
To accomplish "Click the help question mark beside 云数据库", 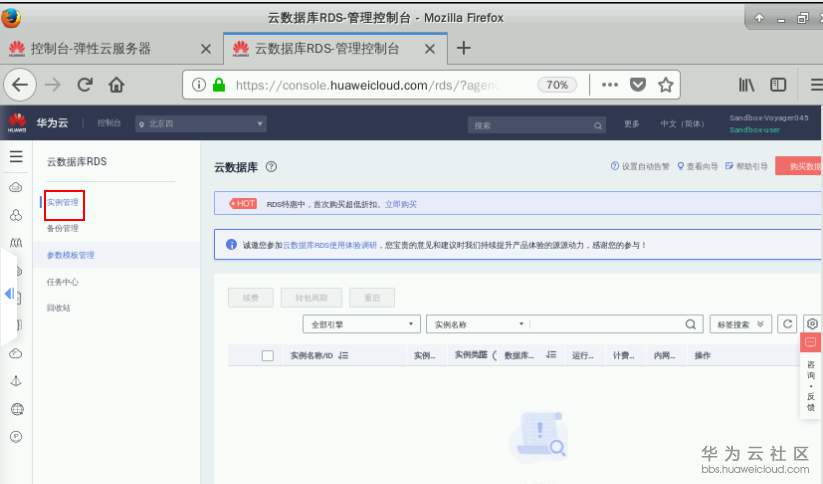I will pos(271,167).
